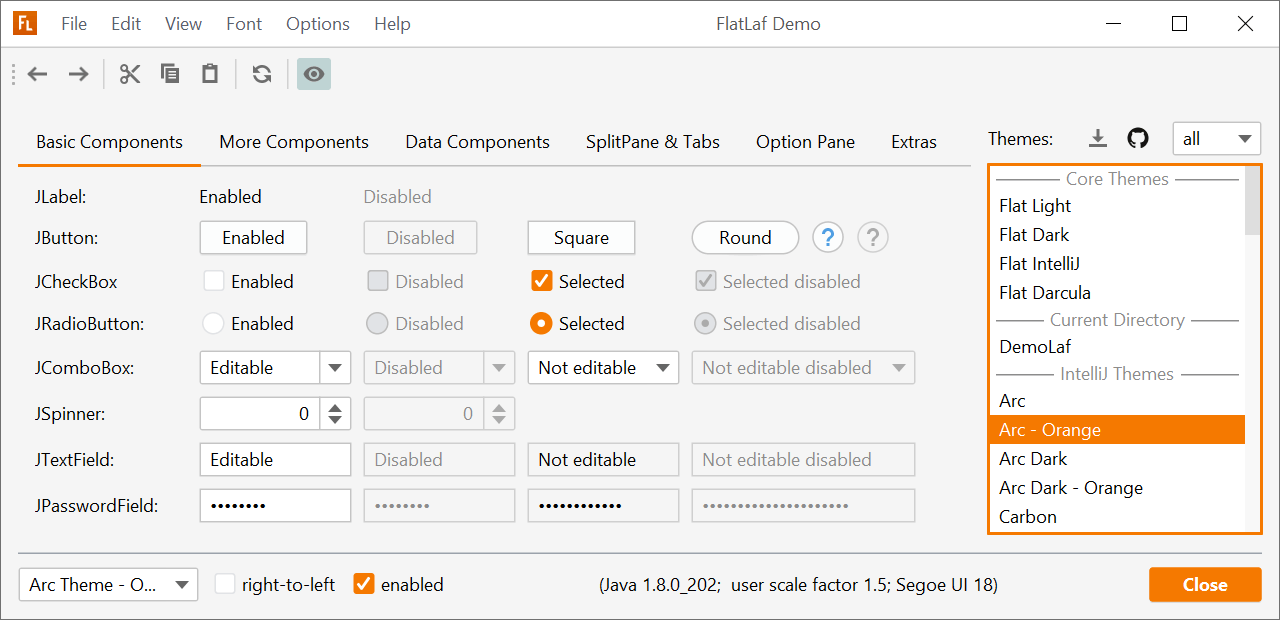Click the Refresh toolbar icon
Image resolution: width=1280 pixels, height=620 pixels.
[262, 74]
